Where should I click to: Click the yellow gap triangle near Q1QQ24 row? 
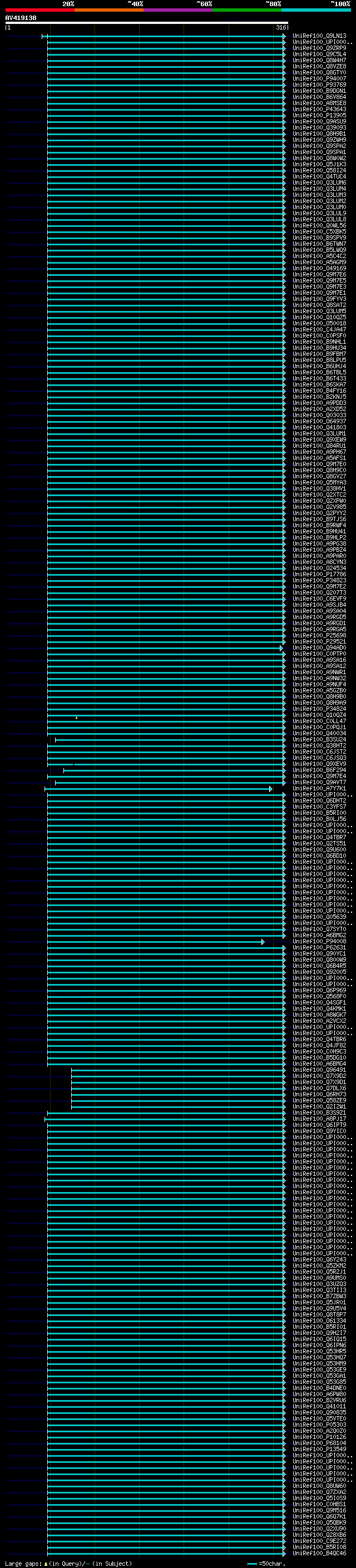tap(76, 718)
